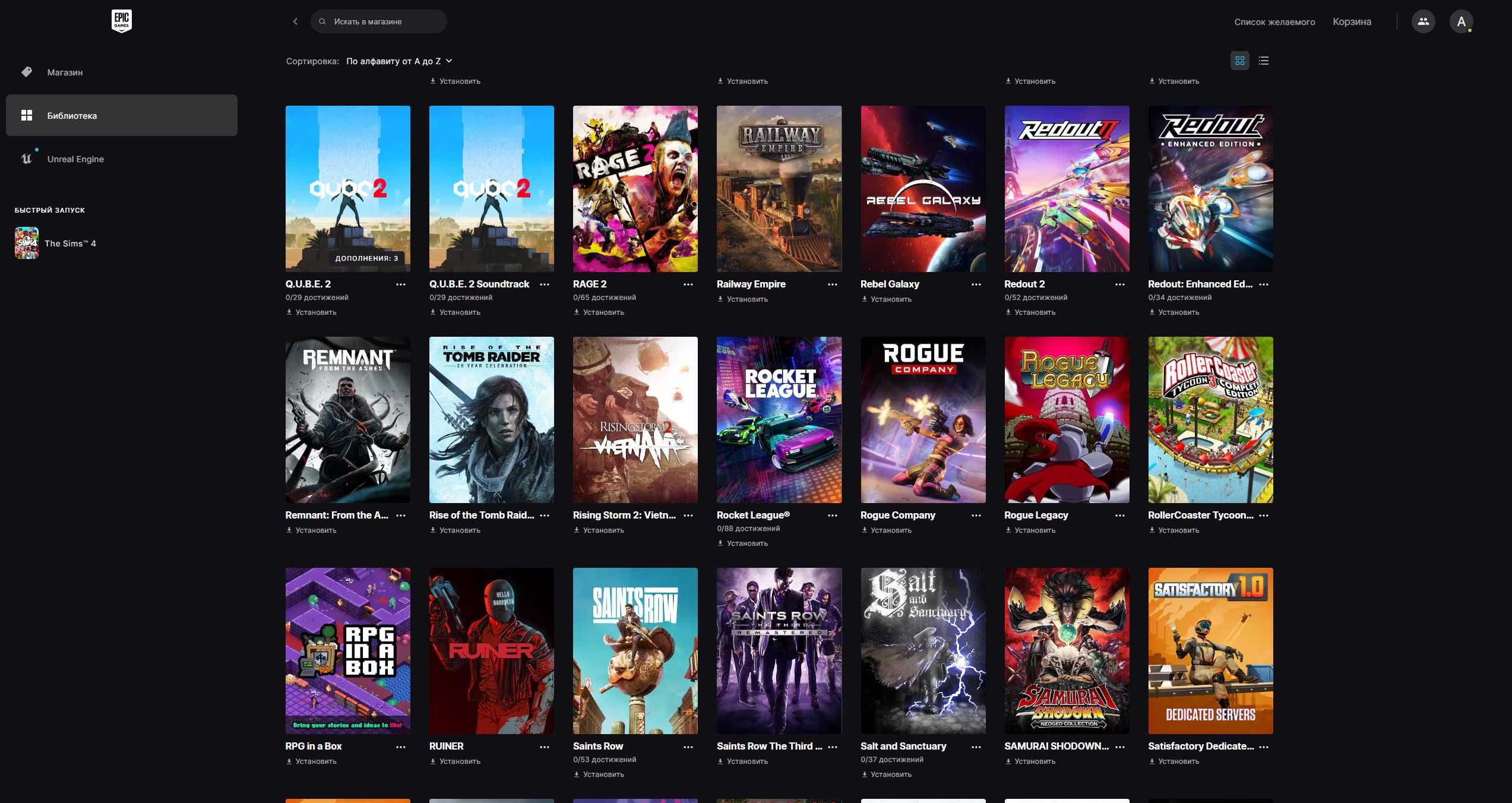Click the RPG in a Box title

point(314,747)
